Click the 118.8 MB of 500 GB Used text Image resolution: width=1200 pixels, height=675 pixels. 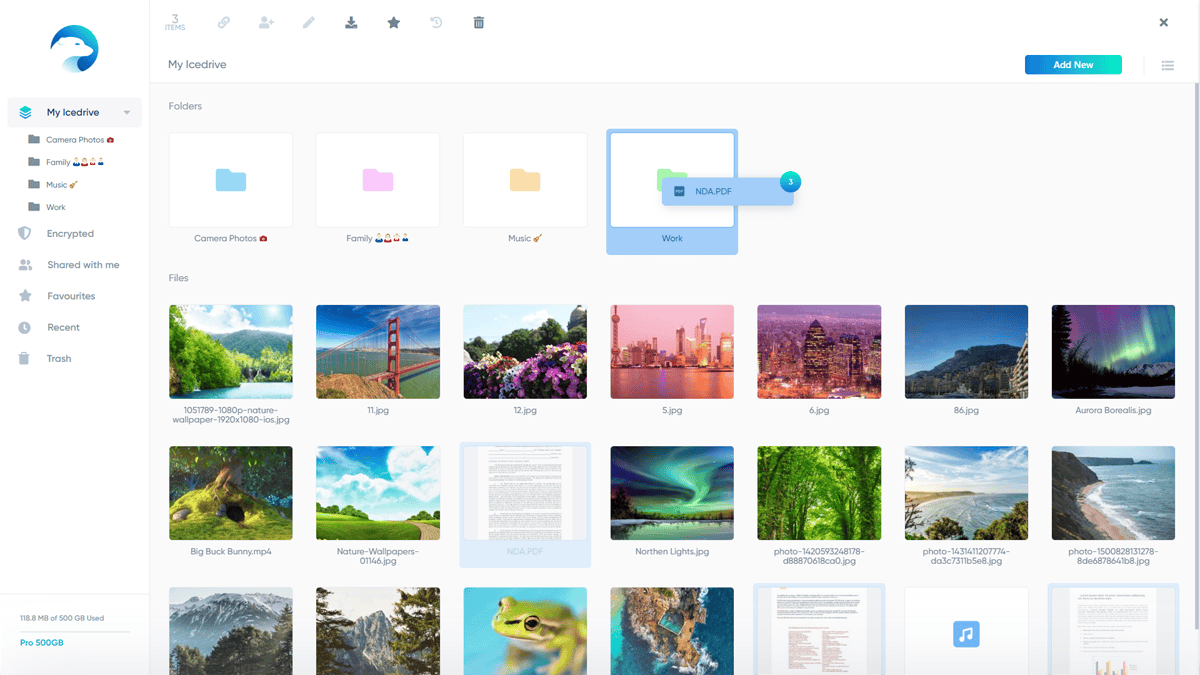(62, 618)
